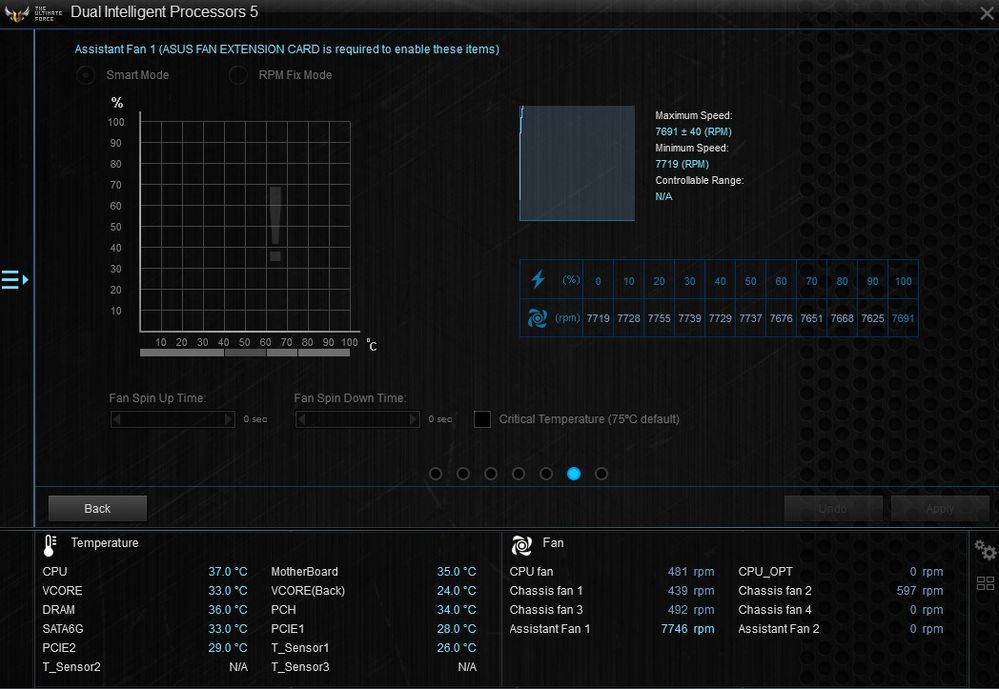Go to the last fan page dot
The image size is (999, 689).
(601, 474)
